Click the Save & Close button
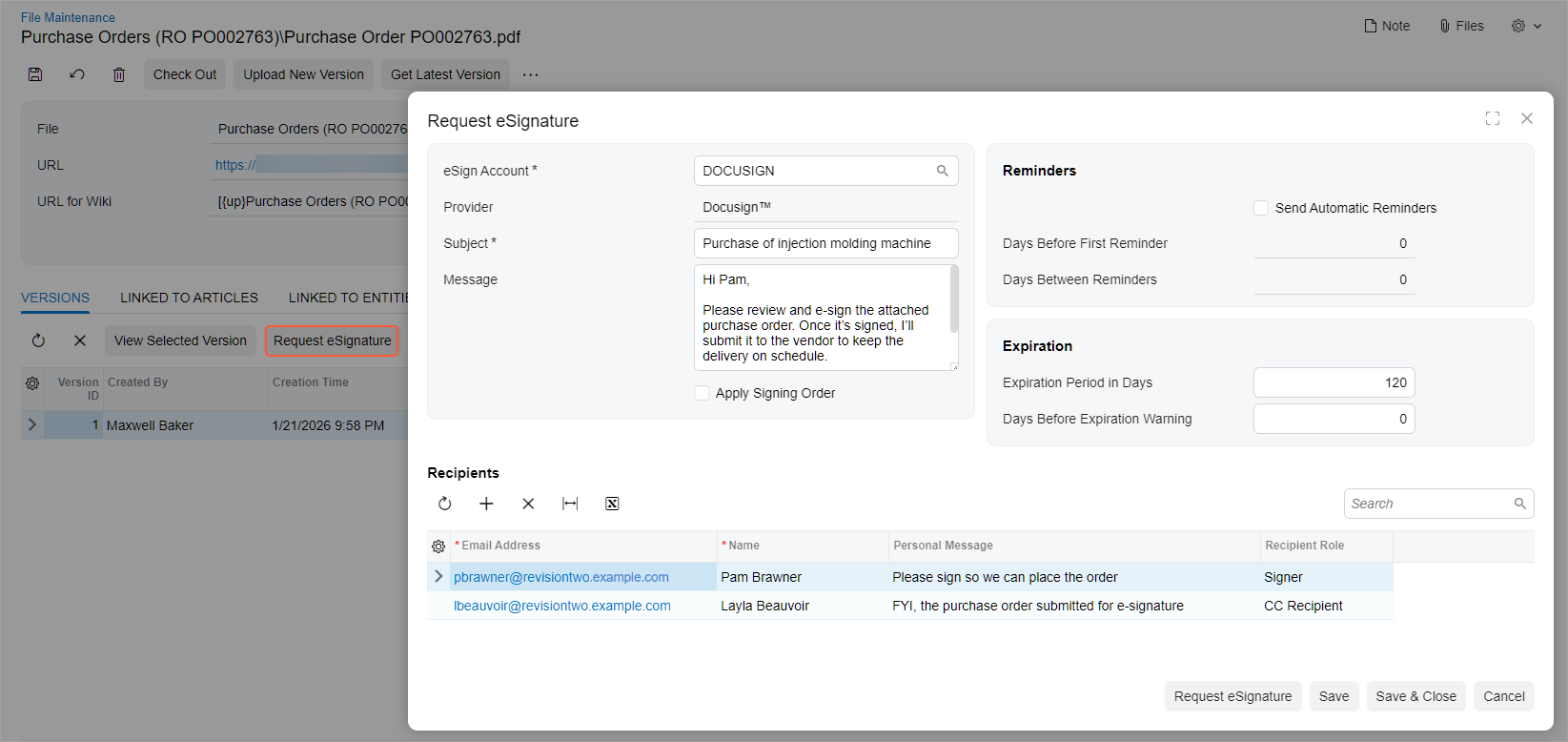Screen dimensions: 1568x742 pyautogui.click(x=1415, y=696)
